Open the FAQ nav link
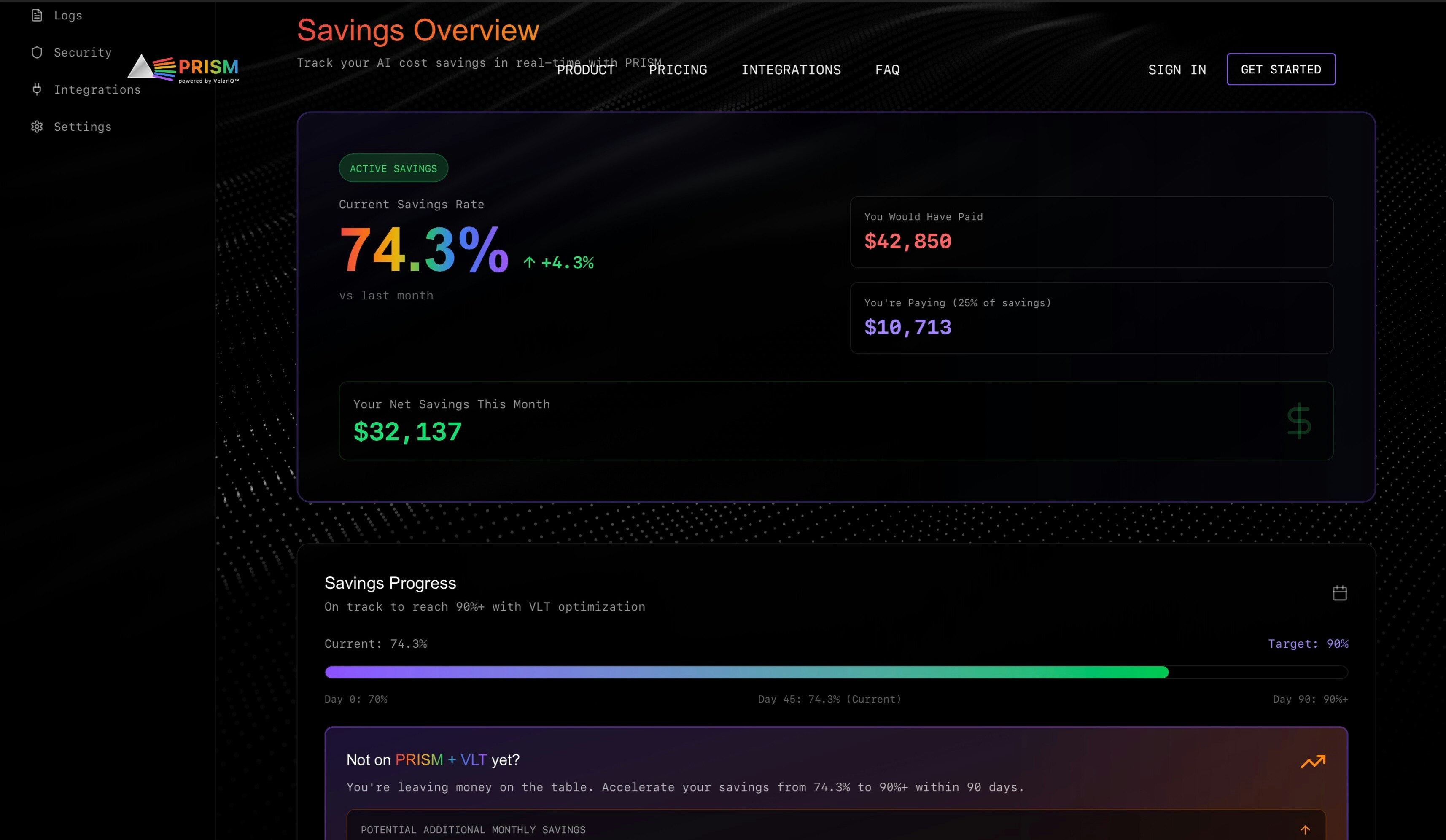This screenshot has height=840, width=1446. pos(887,70)
